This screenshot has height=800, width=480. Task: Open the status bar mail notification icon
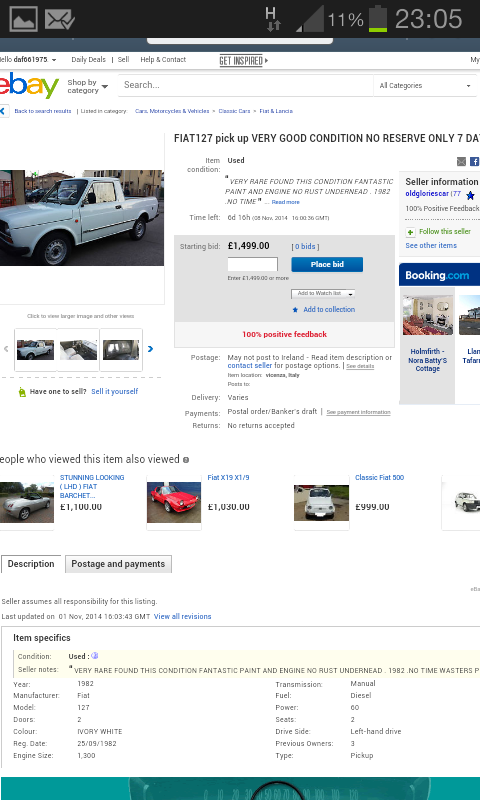click(x=60, y=19)
